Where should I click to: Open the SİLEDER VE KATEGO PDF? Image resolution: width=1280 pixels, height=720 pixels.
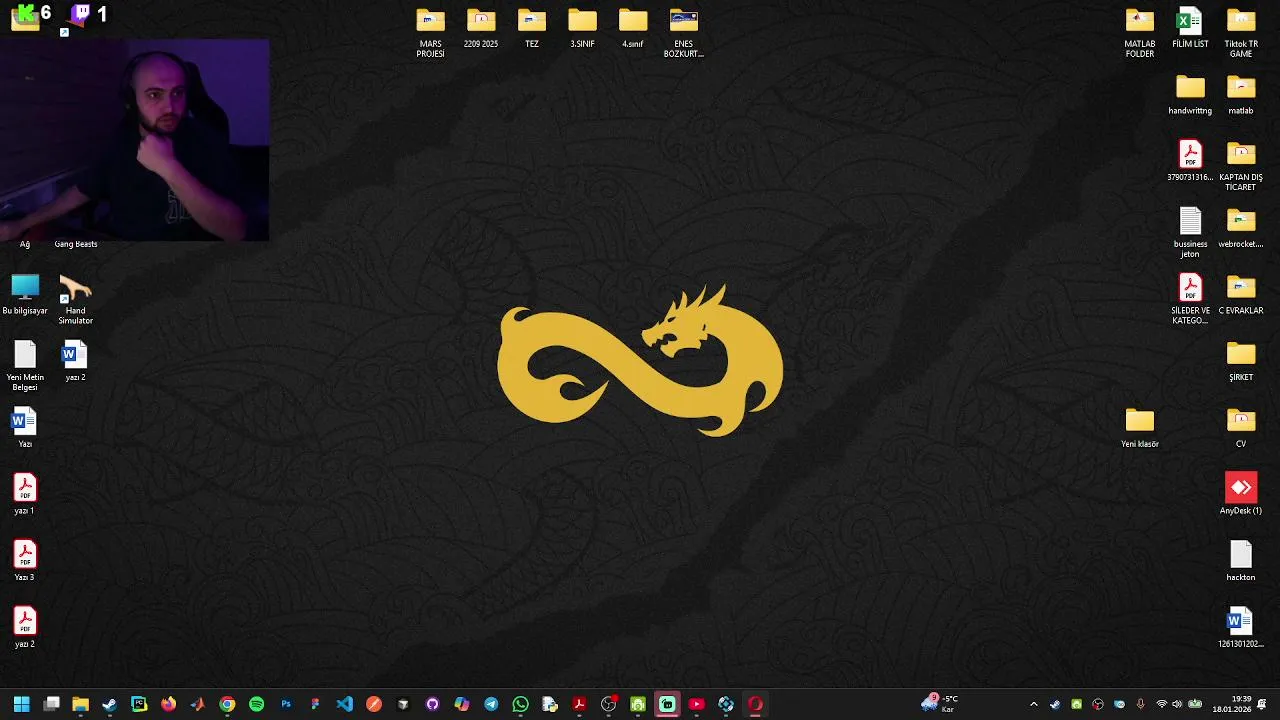point(1190,300)
